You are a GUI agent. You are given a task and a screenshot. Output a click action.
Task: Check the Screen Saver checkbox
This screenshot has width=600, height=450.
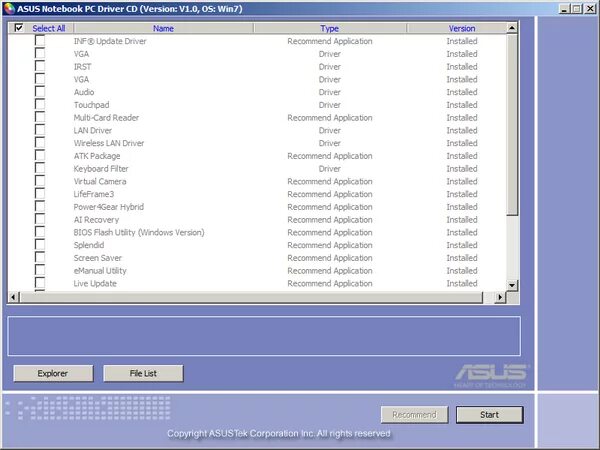(x=40, y=258)
